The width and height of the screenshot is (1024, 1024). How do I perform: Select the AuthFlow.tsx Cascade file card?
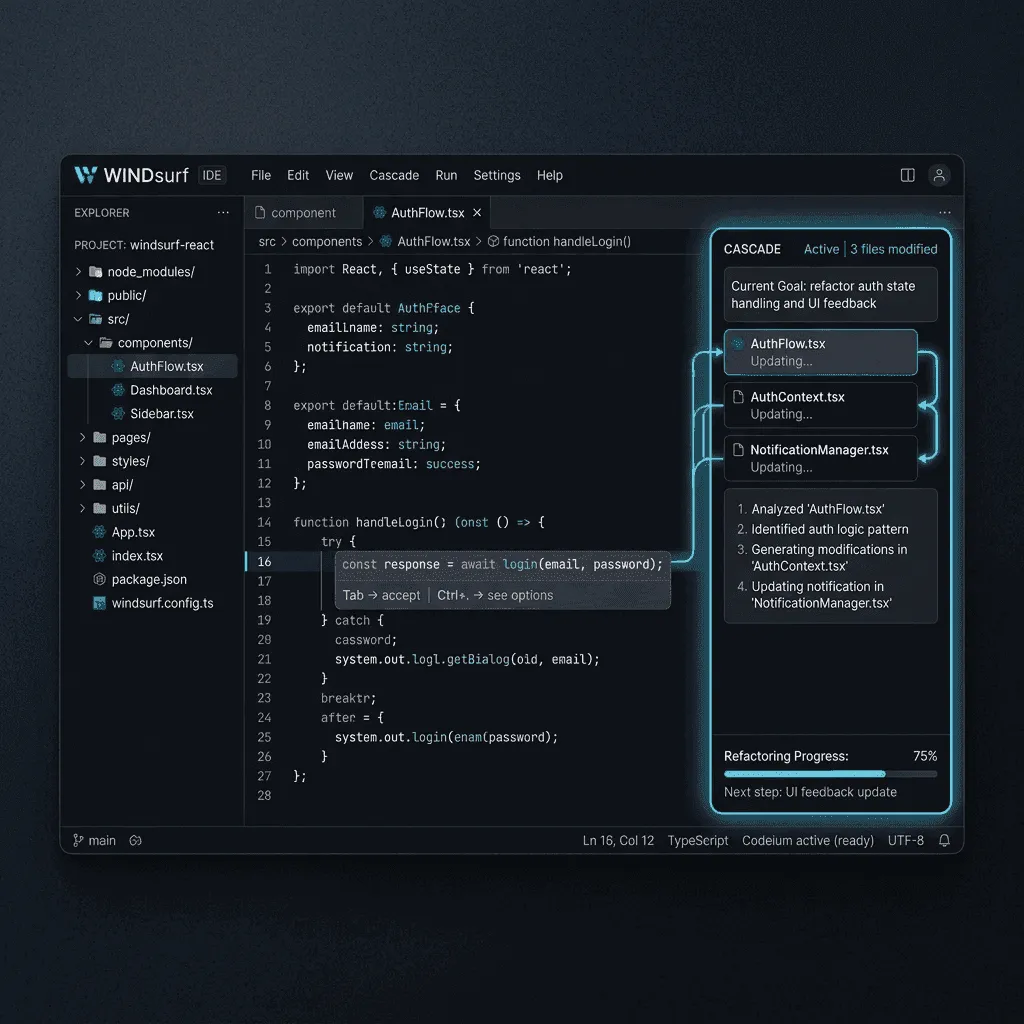[x=820, y=352]
